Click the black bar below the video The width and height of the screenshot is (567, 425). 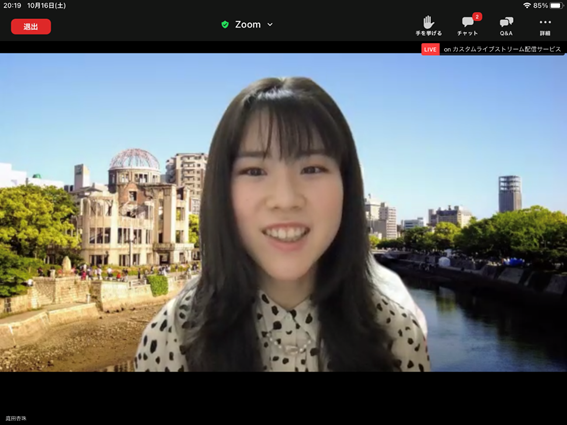pyautogui.click(x=284, y=398)
